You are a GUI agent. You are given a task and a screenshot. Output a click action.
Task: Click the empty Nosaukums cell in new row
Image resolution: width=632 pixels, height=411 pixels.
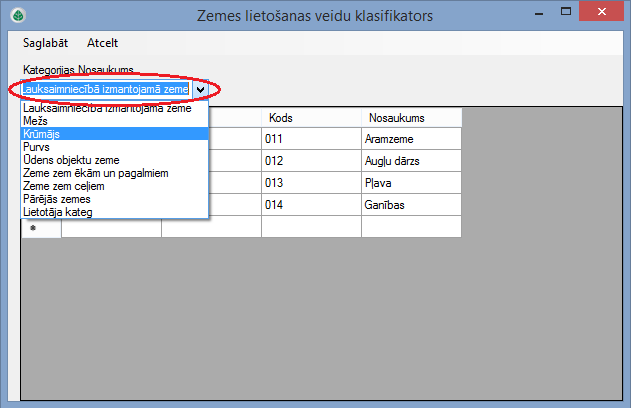point(411,226)
